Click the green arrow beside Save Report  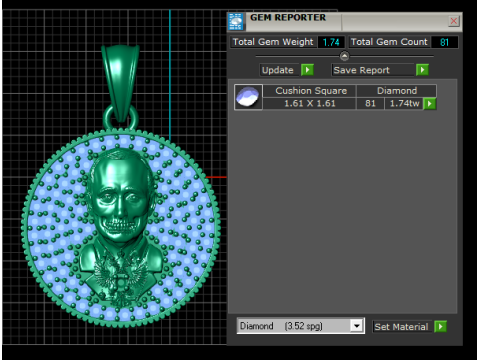pyautogui.click(x=422, y=70)
